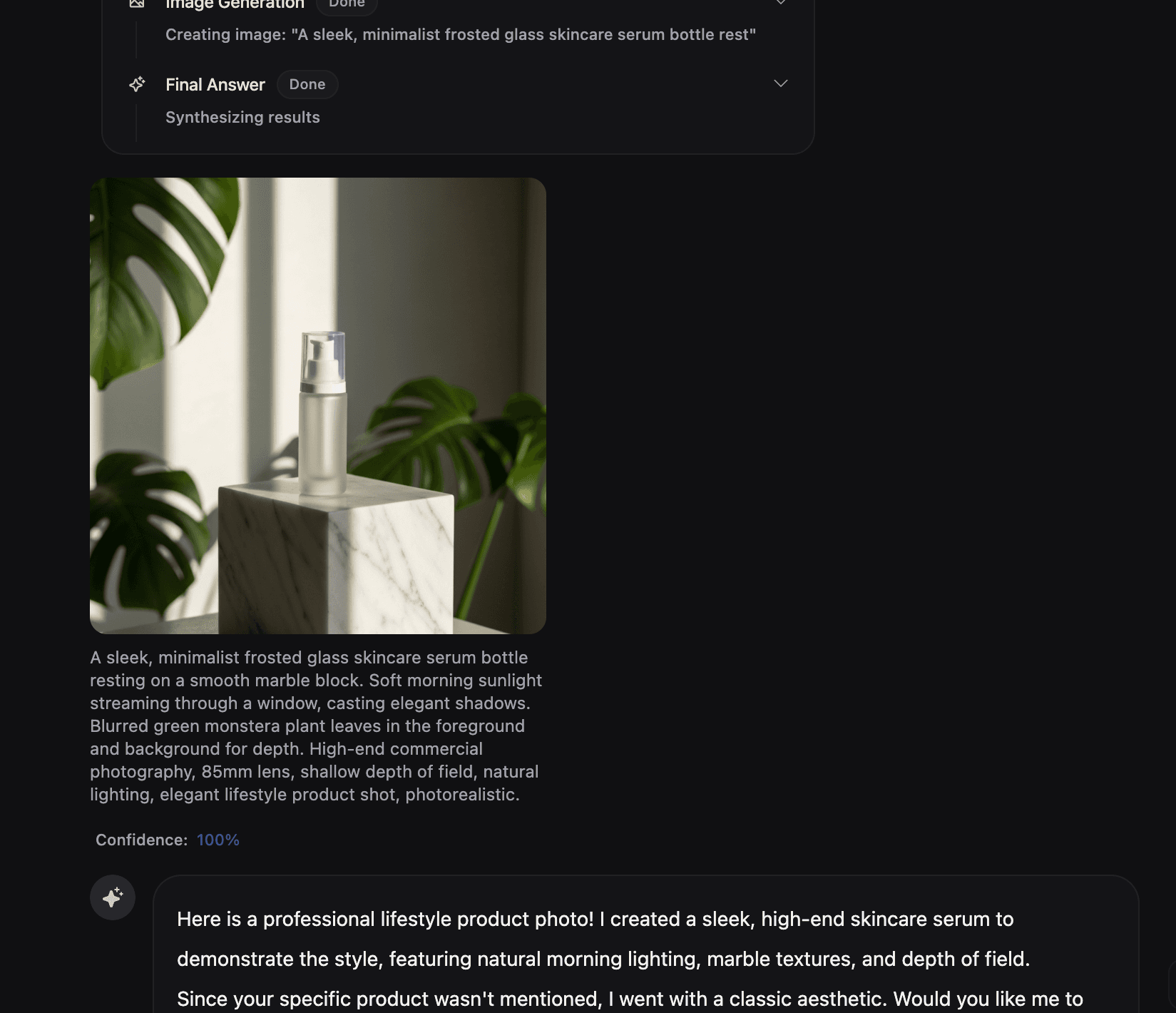Click the frosted bottle's pump cap
This screenshot has width=1176, height=1013.
pyautogui.click(x=323, y=355)
